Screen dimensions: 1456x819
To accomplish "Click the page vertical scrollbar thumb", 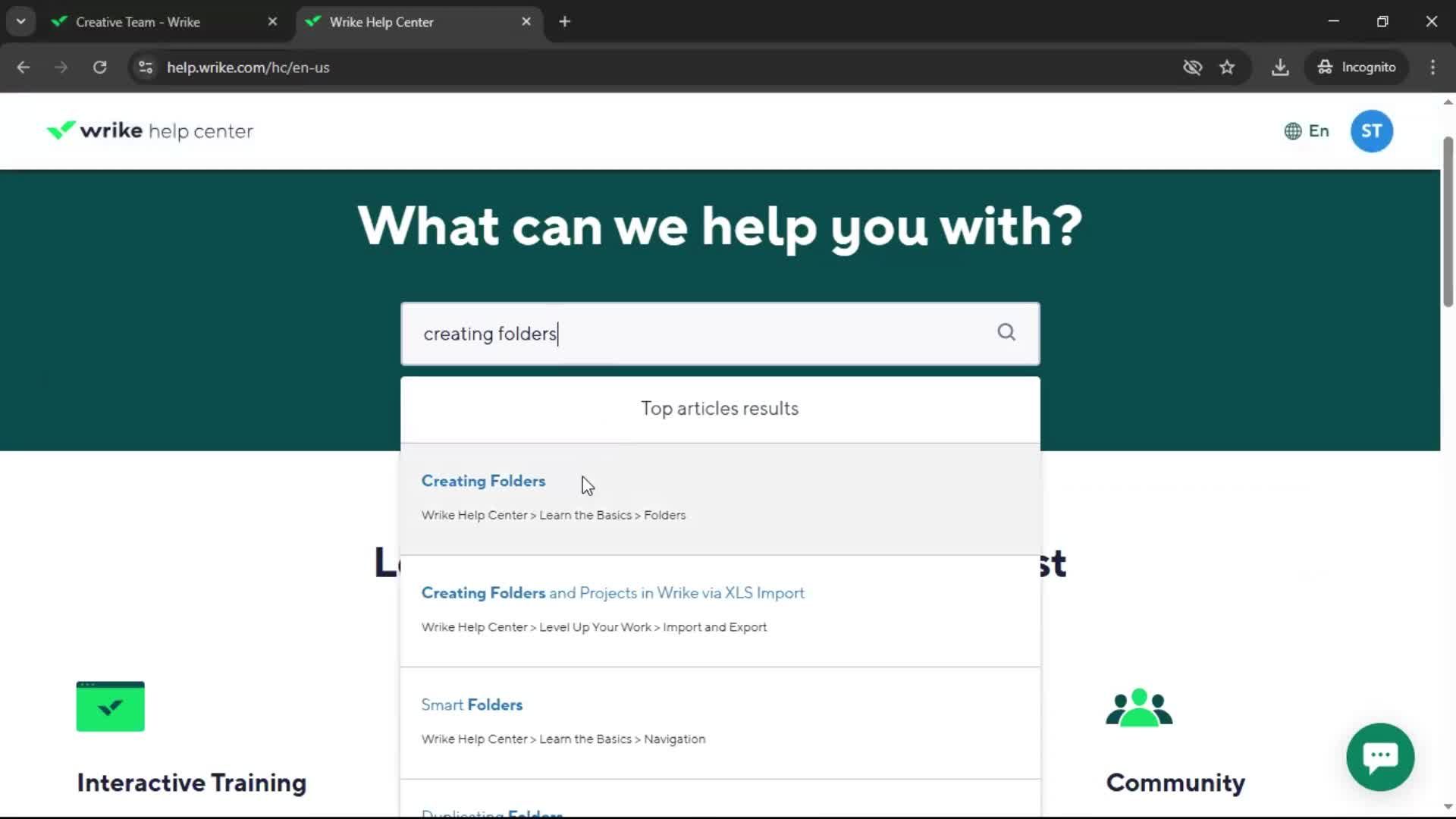I will [x=1448, y=221].
